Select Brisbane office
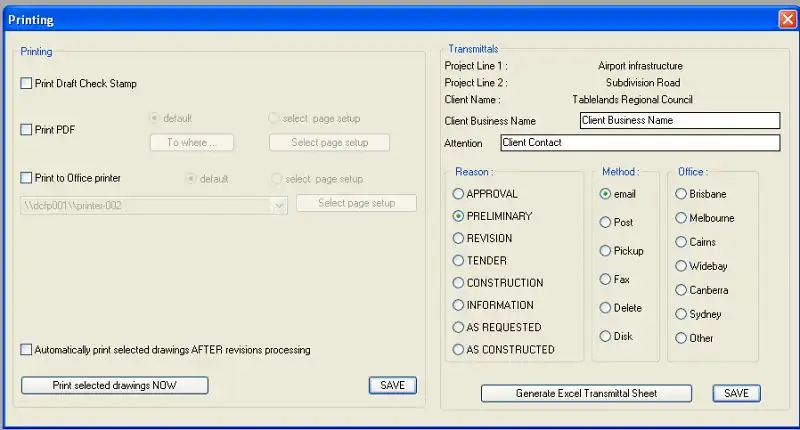Screen dimensions: 800x430 (x=681, y=194)
